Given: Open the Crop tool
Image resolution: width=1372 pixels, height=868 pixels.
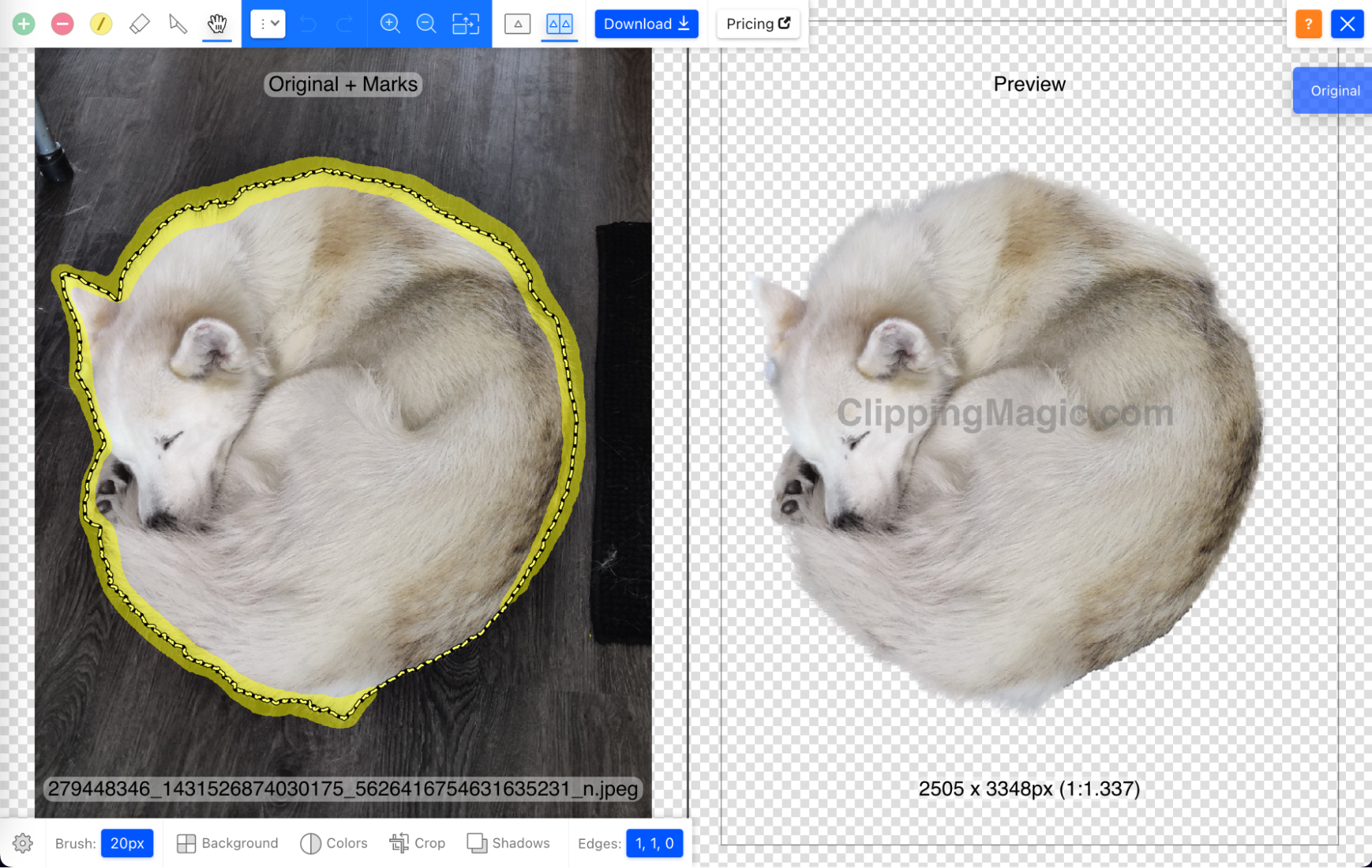Looking at the screenshot, I should point(417,843).
